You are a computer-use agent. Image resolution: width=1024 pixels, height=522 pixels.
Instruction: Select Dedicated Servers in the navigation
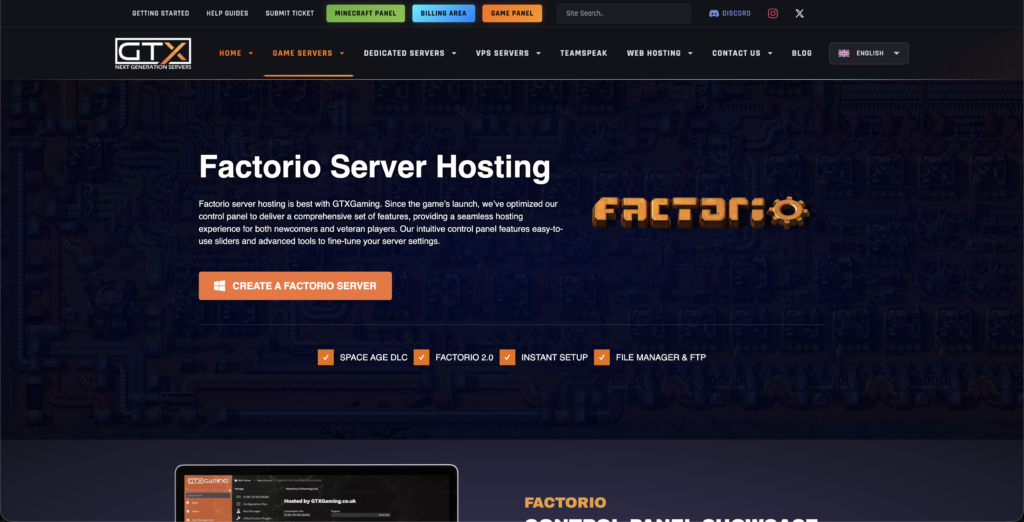click(x=404, y=54)
